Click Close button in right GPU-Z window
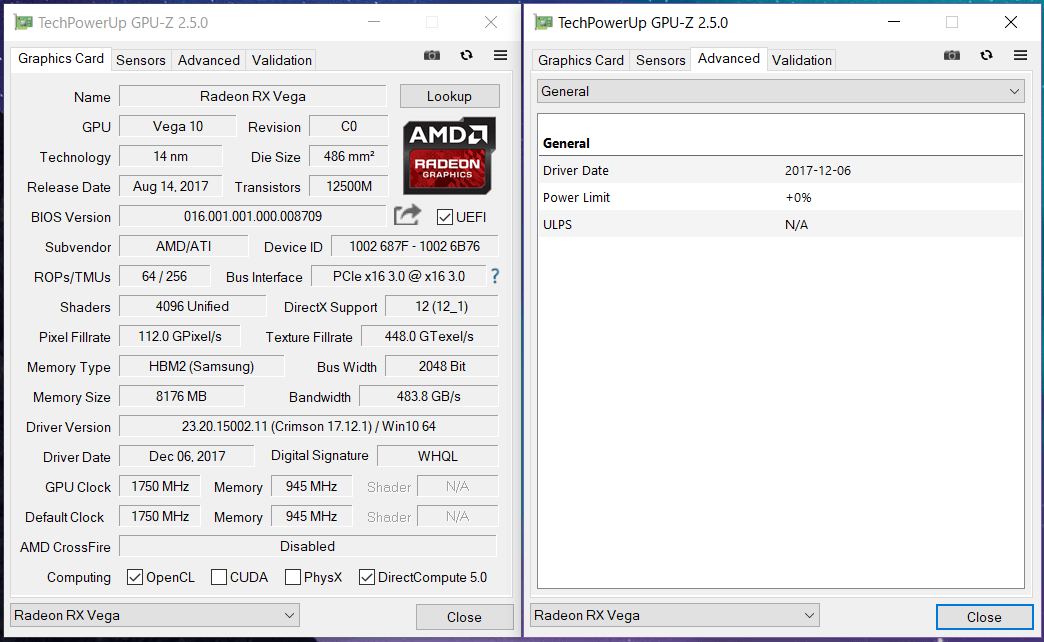This screenshot has width=1044, height=642. tap(984, 617)
